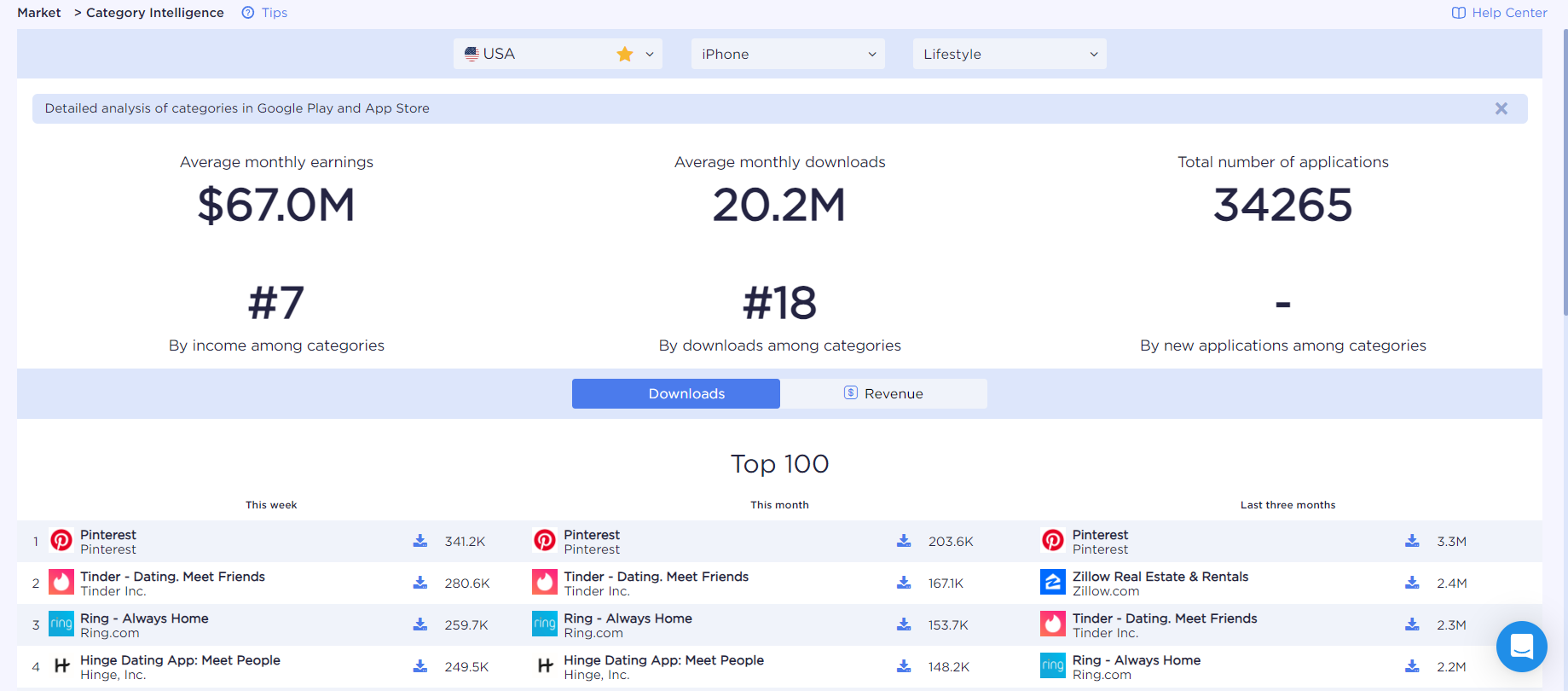1568x691 pixels.
Task: Click the $67.0M average monthly earnings value
Action: 276,205
